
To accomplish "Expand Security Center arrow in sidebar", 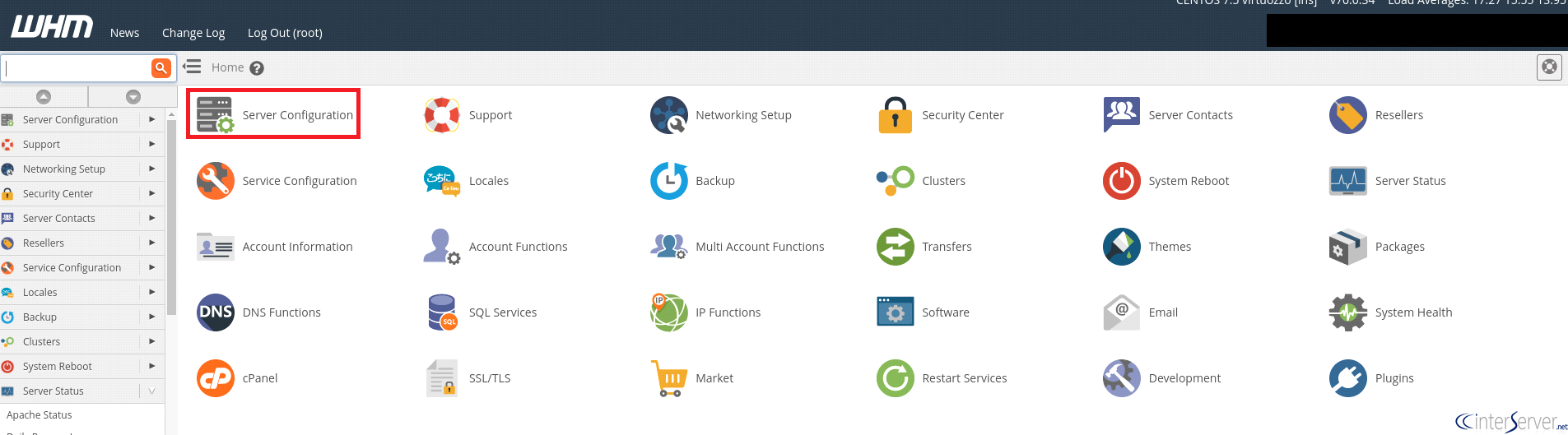I will coord(152,193).
